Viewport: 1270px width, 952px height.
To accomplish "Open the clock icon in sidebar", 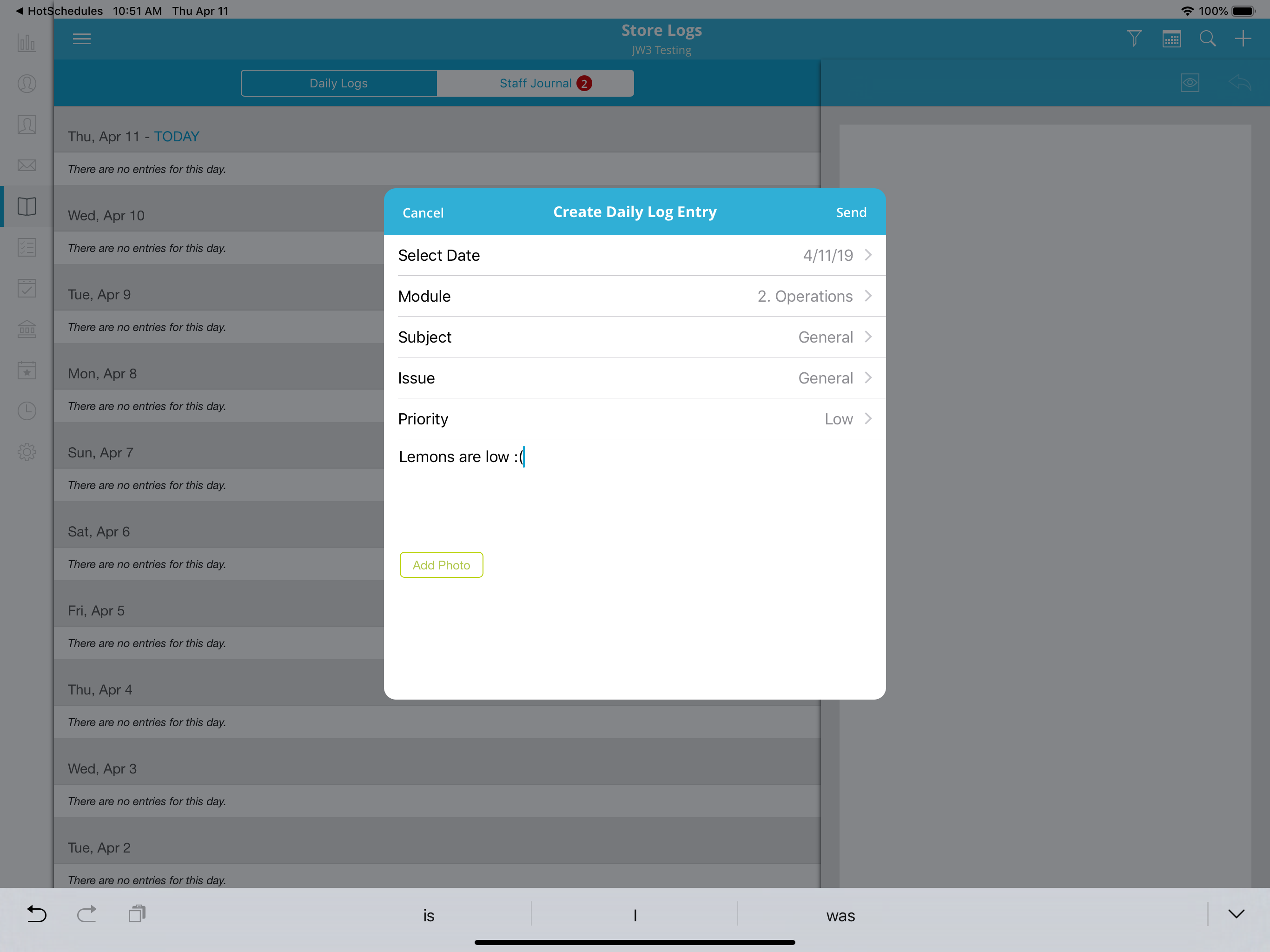I will coord(26,411).
